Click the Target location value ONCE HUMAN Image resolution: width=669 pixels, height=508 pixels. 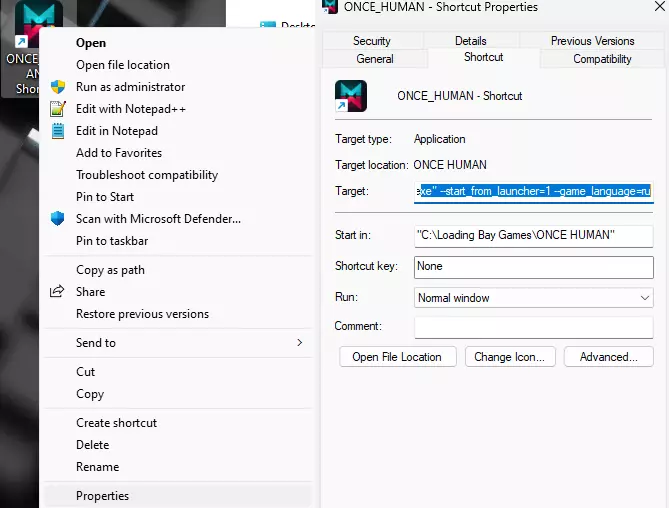(450, 165)
